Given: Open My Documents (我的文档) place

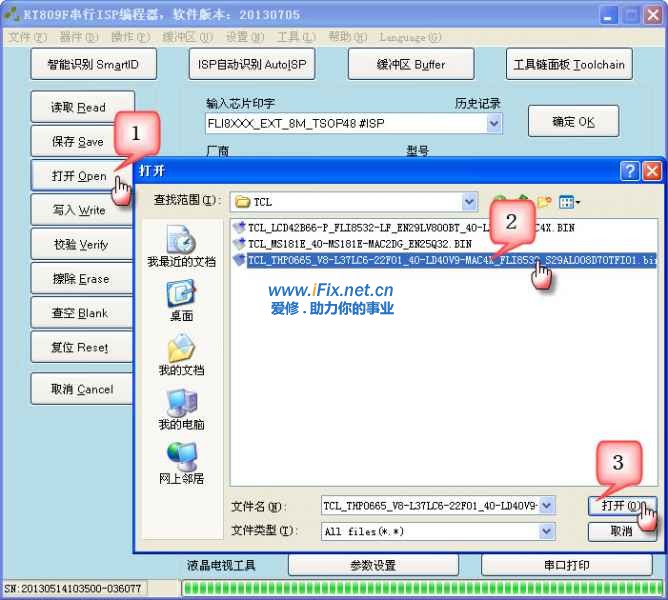Looking at the screenshot, I should [181, 354].
